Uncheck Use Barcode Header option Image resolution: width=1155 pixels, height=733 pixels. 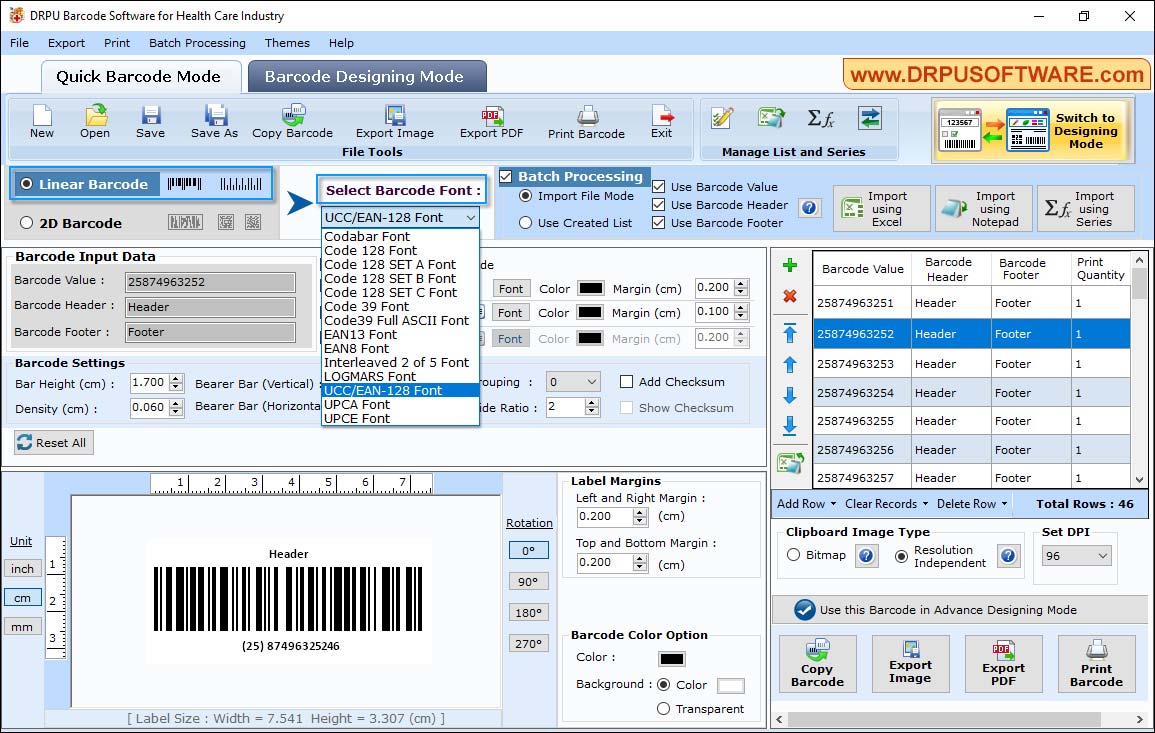[x=658, y=204]
